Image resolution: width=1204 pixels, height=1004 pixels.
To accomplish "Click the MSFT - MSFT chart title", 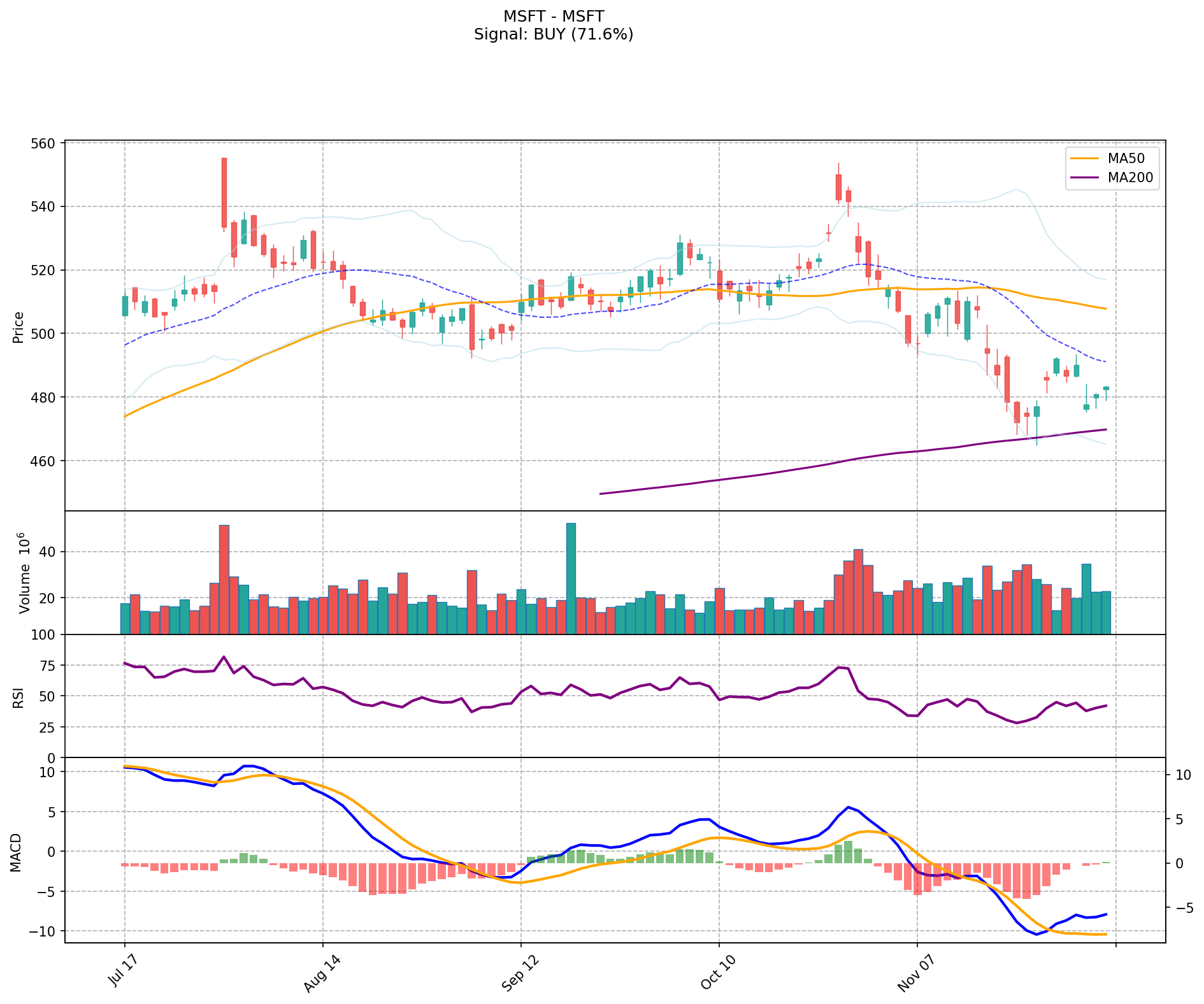I will [553, 17].
